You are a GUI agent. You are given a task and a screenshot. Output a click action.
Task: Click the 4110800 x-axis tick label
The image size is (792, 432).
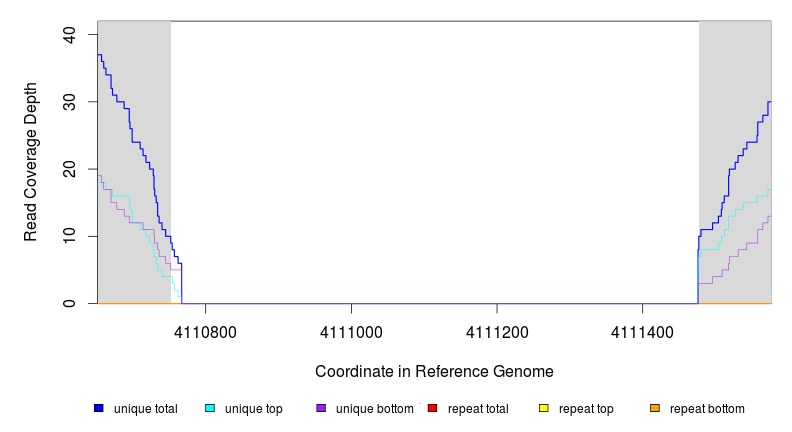point(205,331)
